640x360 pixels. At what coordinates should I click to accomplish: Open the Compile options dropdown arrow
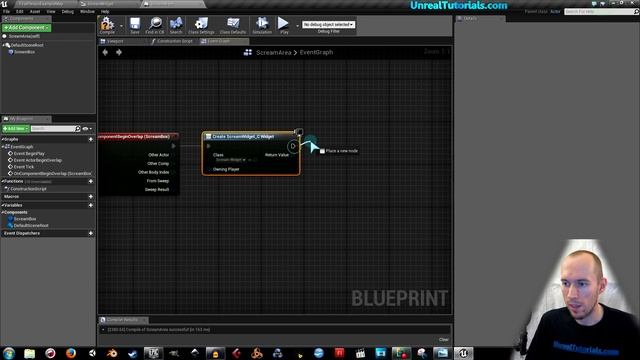tap(121, 26)
